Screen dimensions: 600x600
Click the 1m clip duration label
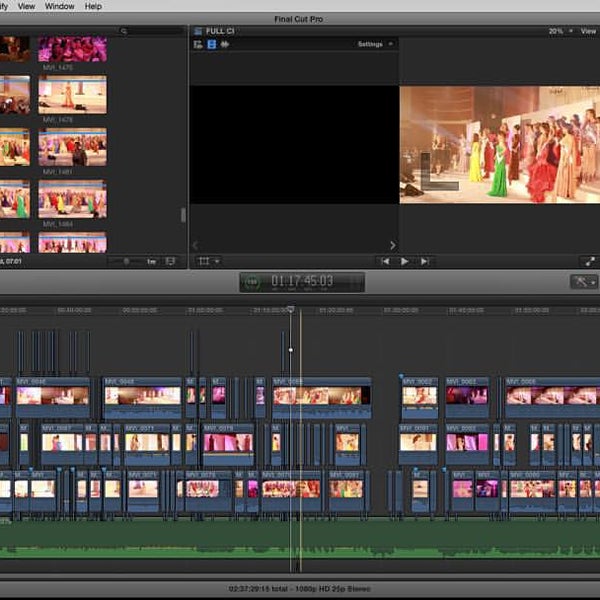(x=152, y=262)
